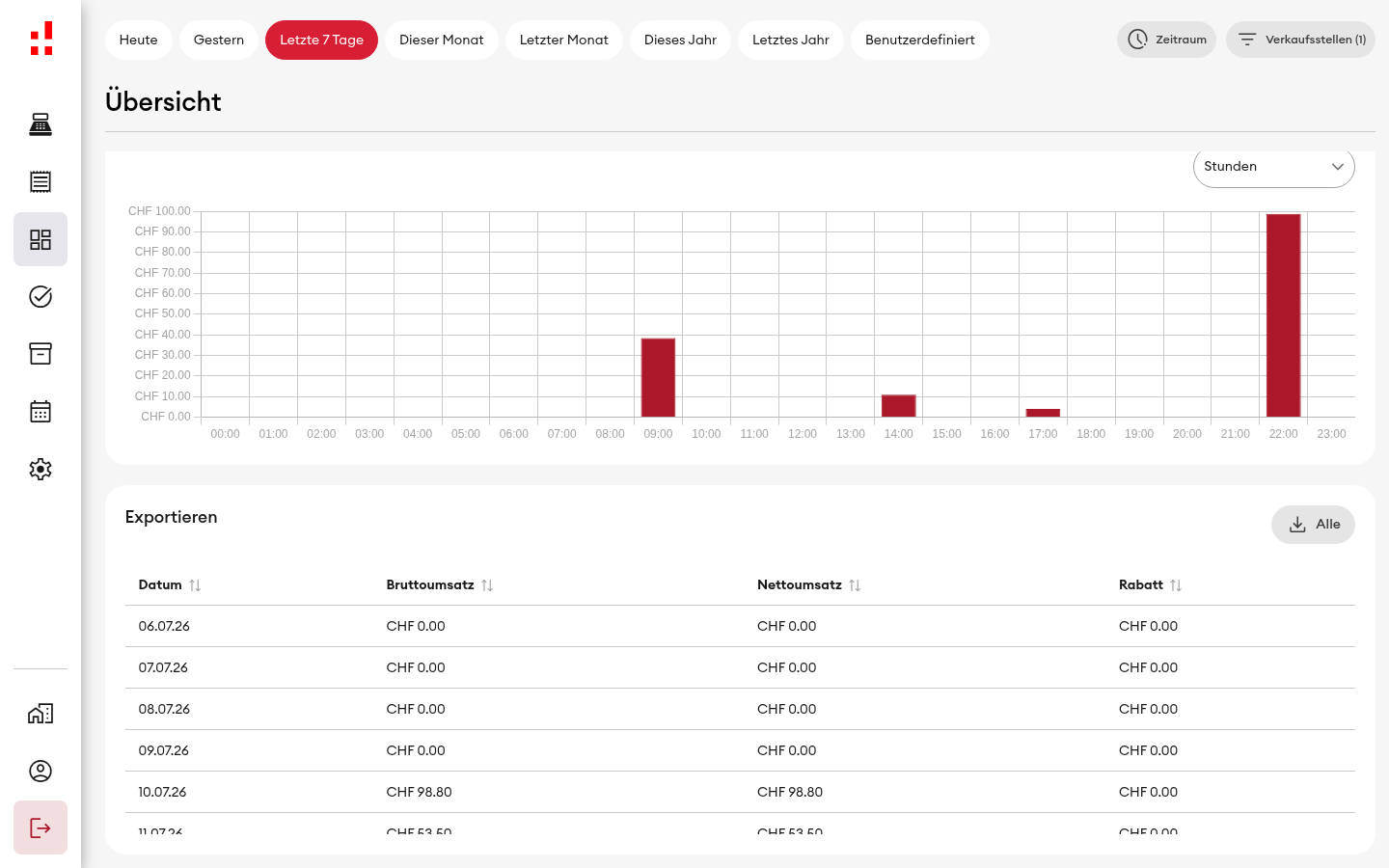1389x868 pixels.
Task: Download all via the Alle button
Action: (x=1313, y=525)
